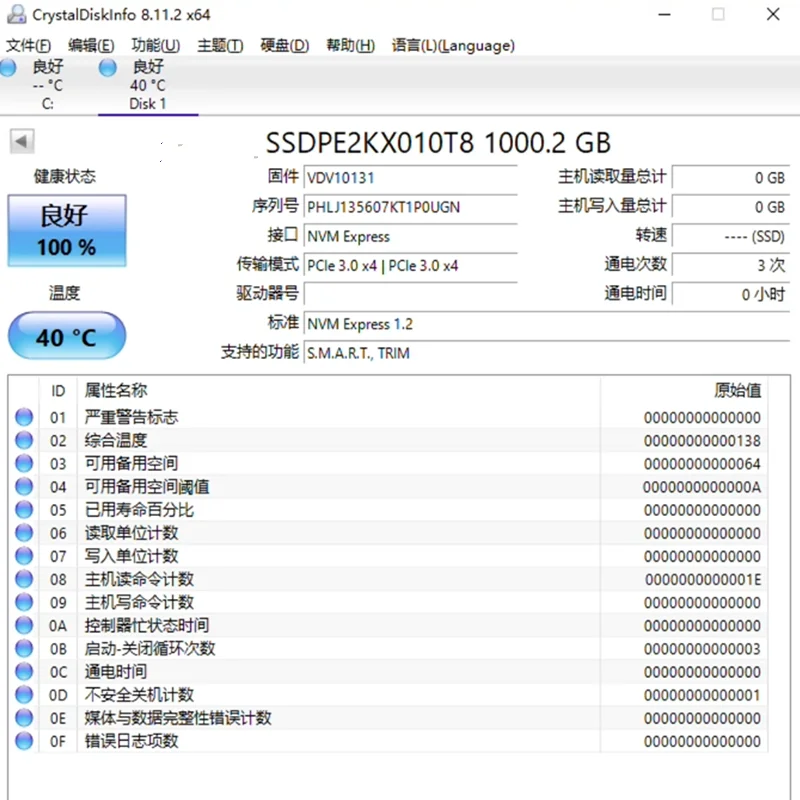Select the 综合温度 attribute name
The image size is (800, 800).
click(x=116, y=440)
